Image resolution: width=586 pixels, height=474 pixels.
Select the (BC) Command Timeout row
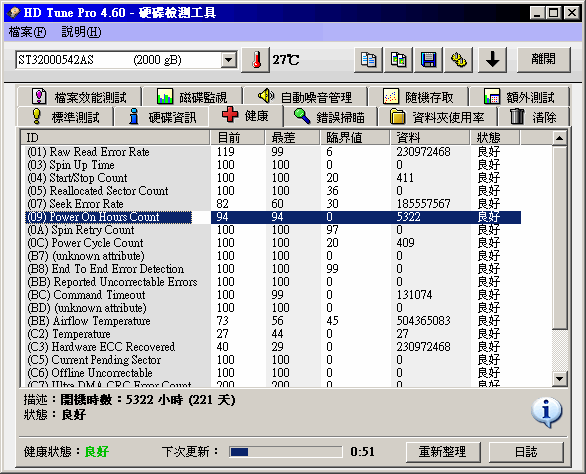(273, 295)
